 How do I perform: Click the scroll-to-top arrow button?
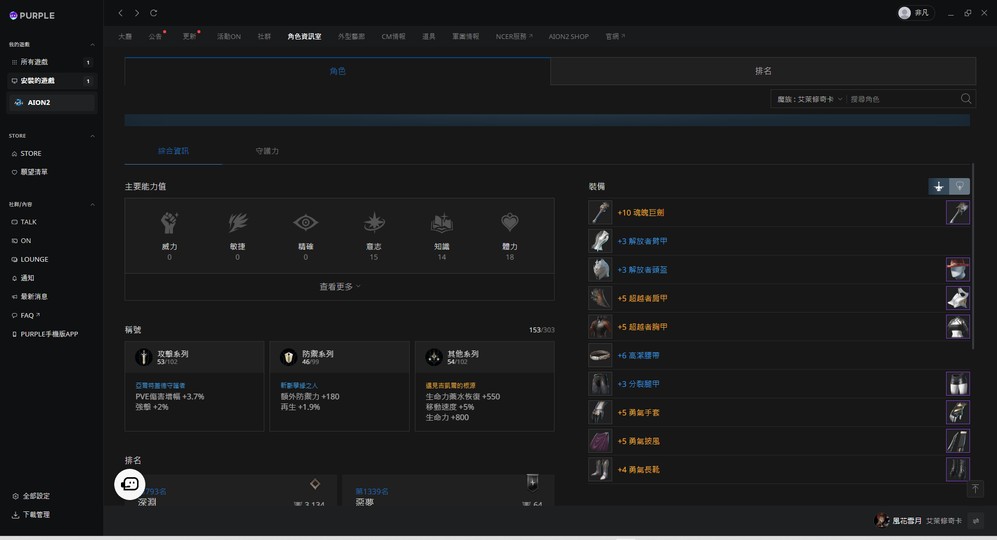pyautogui.click(x=975, y=489)
